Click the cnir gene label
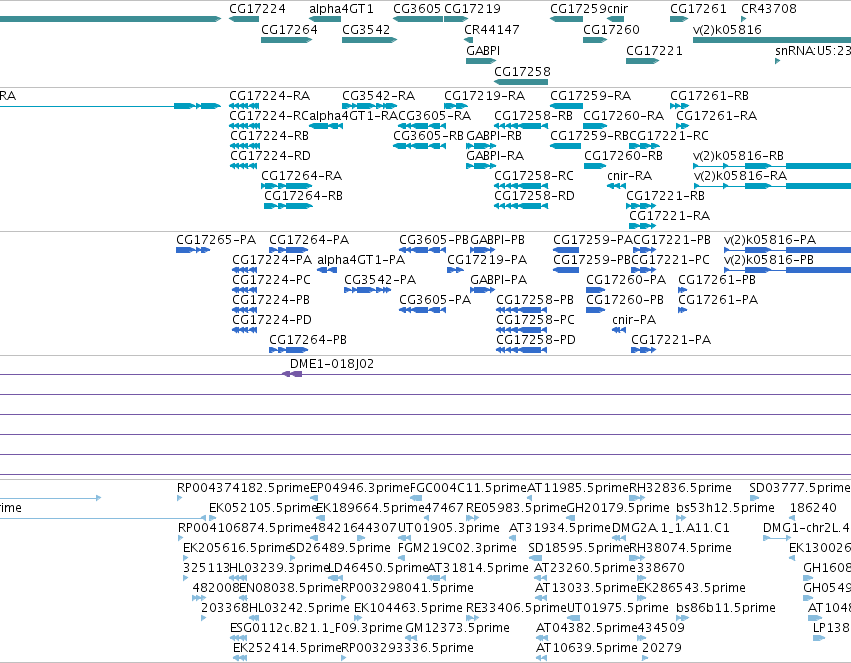 [x=617, y=9]
